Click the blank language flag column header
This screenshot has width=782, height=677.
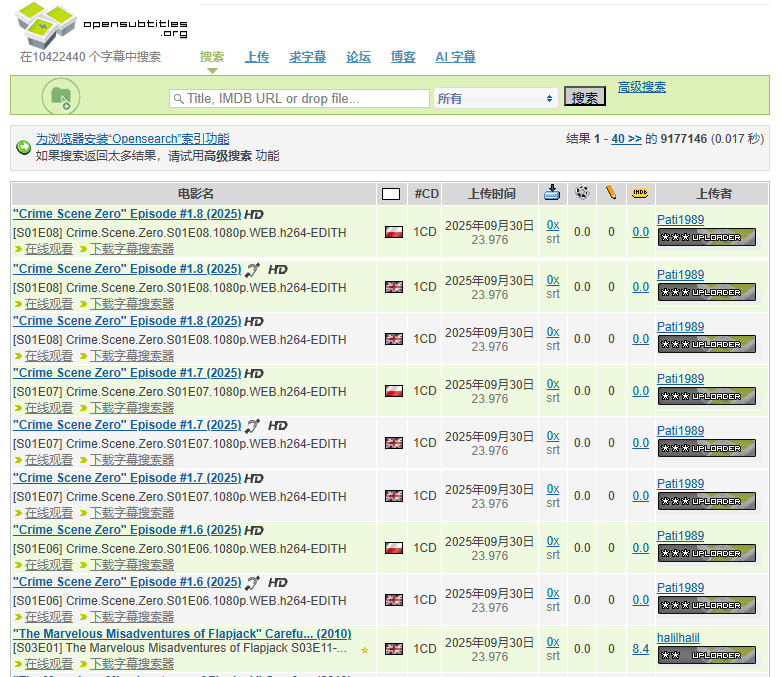coord(391,194)
